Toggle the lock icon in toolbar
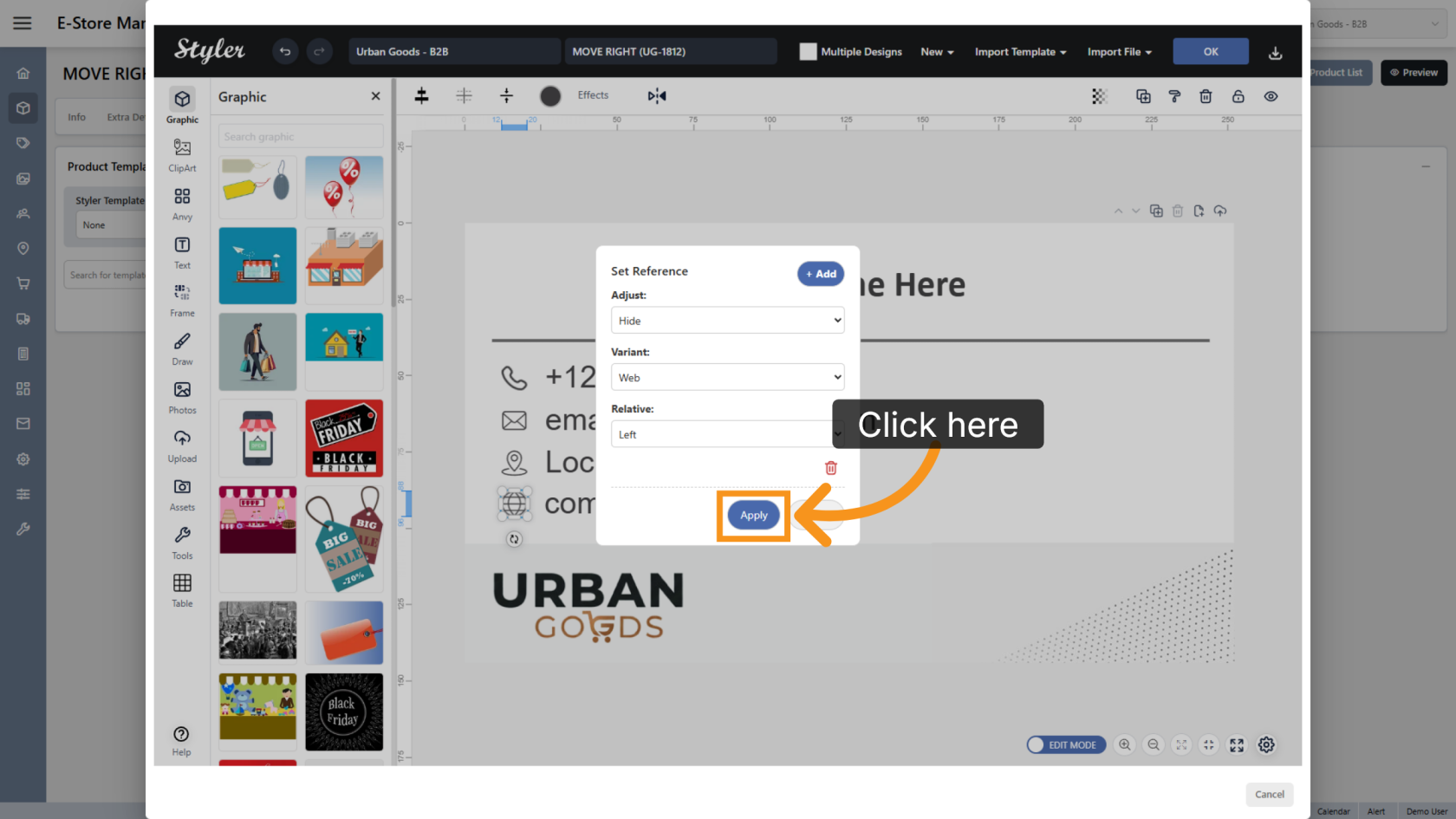 click(1238, 96)
